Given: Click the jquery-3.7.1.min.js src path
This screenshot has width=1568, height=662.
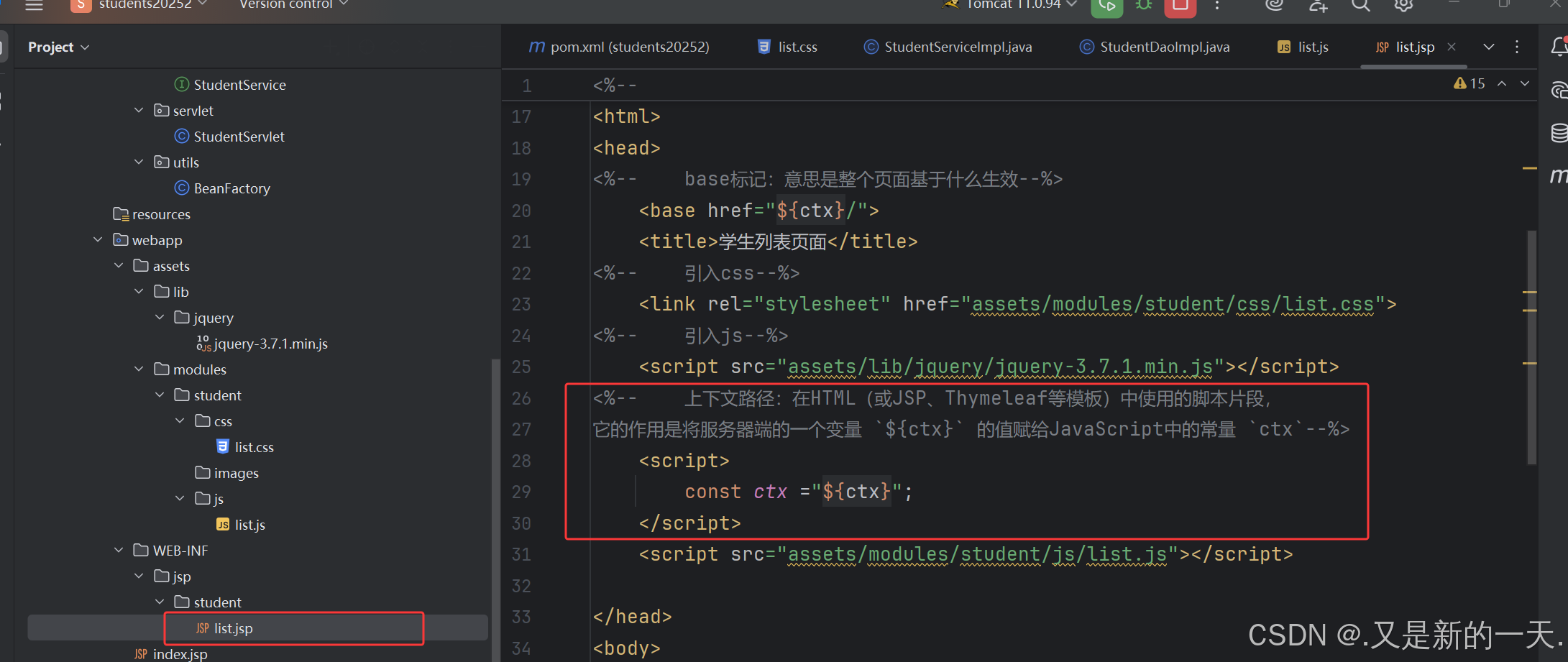Looking at the screenshot, I should pyautogui.click(x=1001, y=367).
